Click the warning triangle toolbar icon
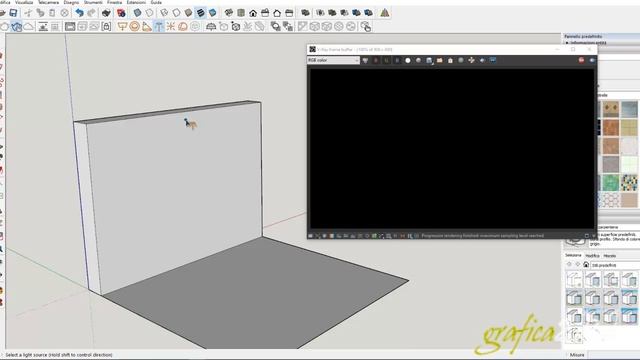The width and height of the screenshot is (640, 360). tap(384, 13)
